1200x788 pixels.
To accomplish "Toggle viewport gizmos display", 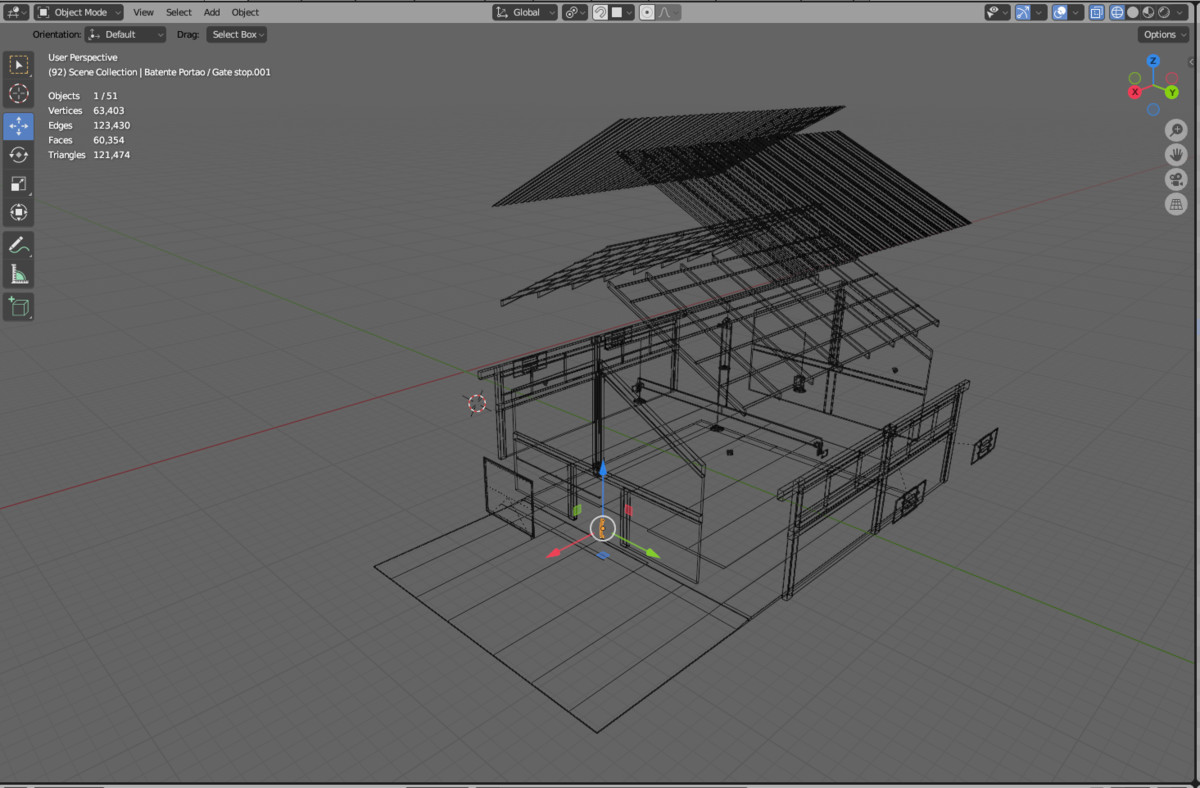I will (1022, 12).
